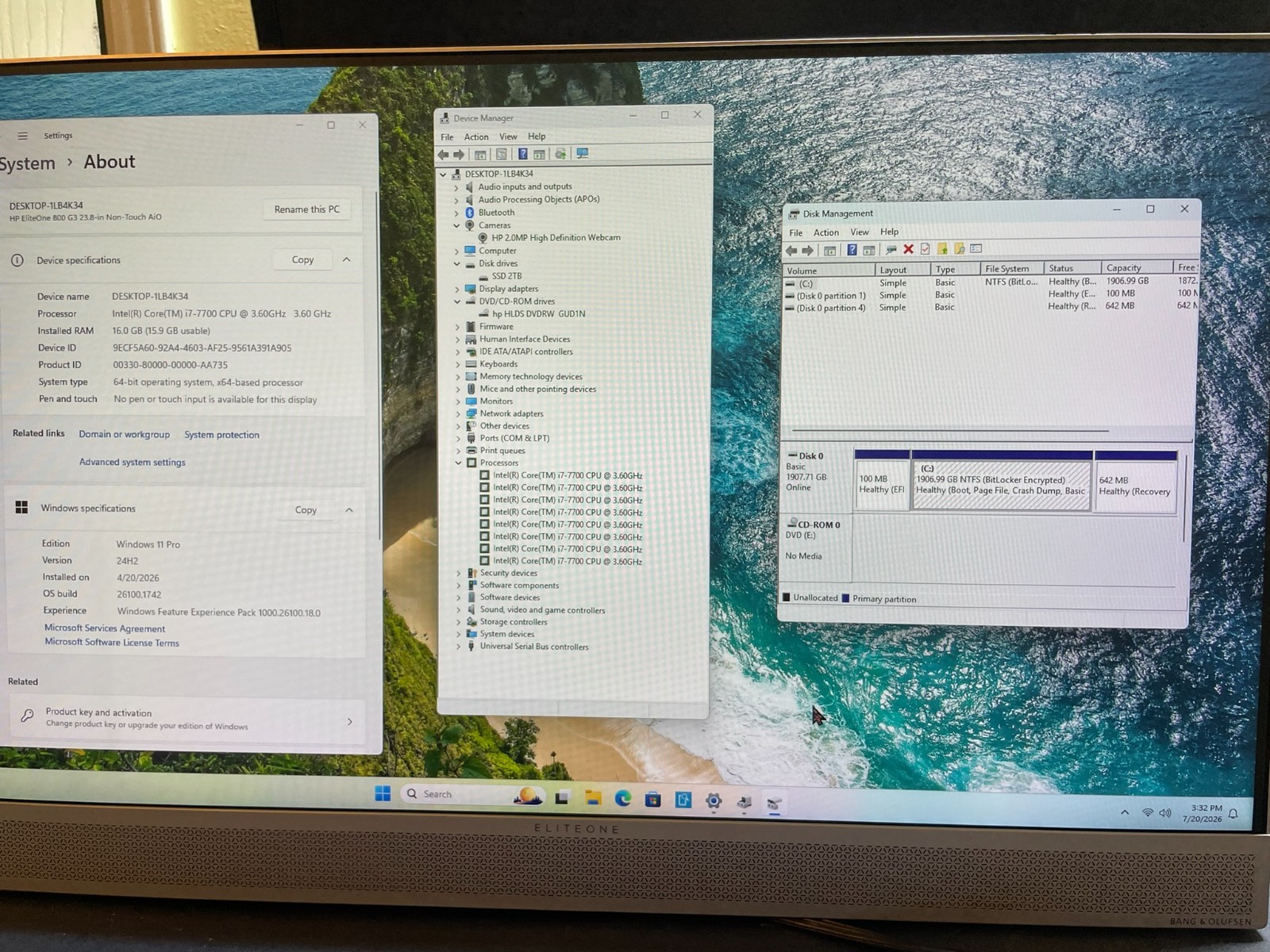
Task: Open Device Manager File menu
Action: [448, 137]
